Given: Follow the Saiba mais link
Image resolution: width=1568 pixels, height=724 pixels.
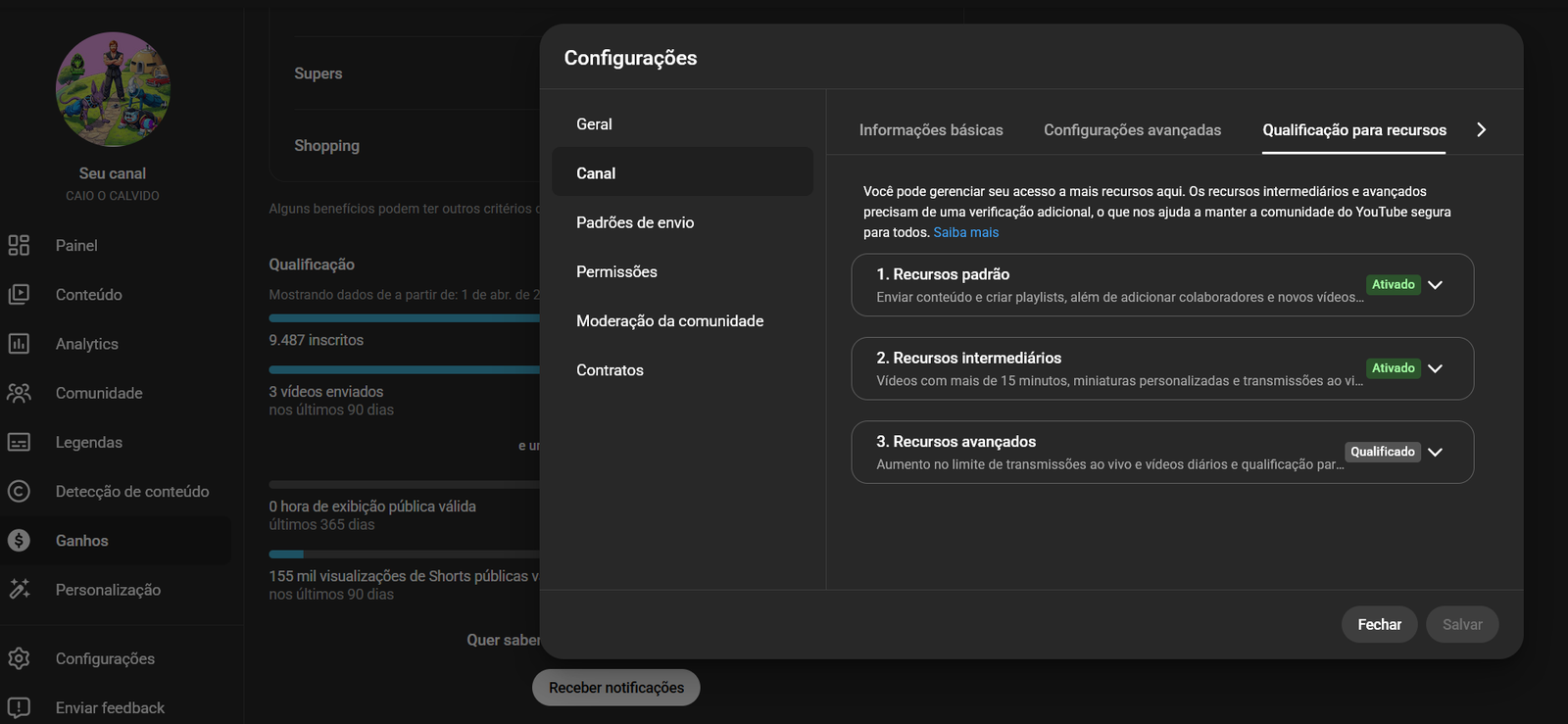Looking at the screenshot, I should 965,232.
